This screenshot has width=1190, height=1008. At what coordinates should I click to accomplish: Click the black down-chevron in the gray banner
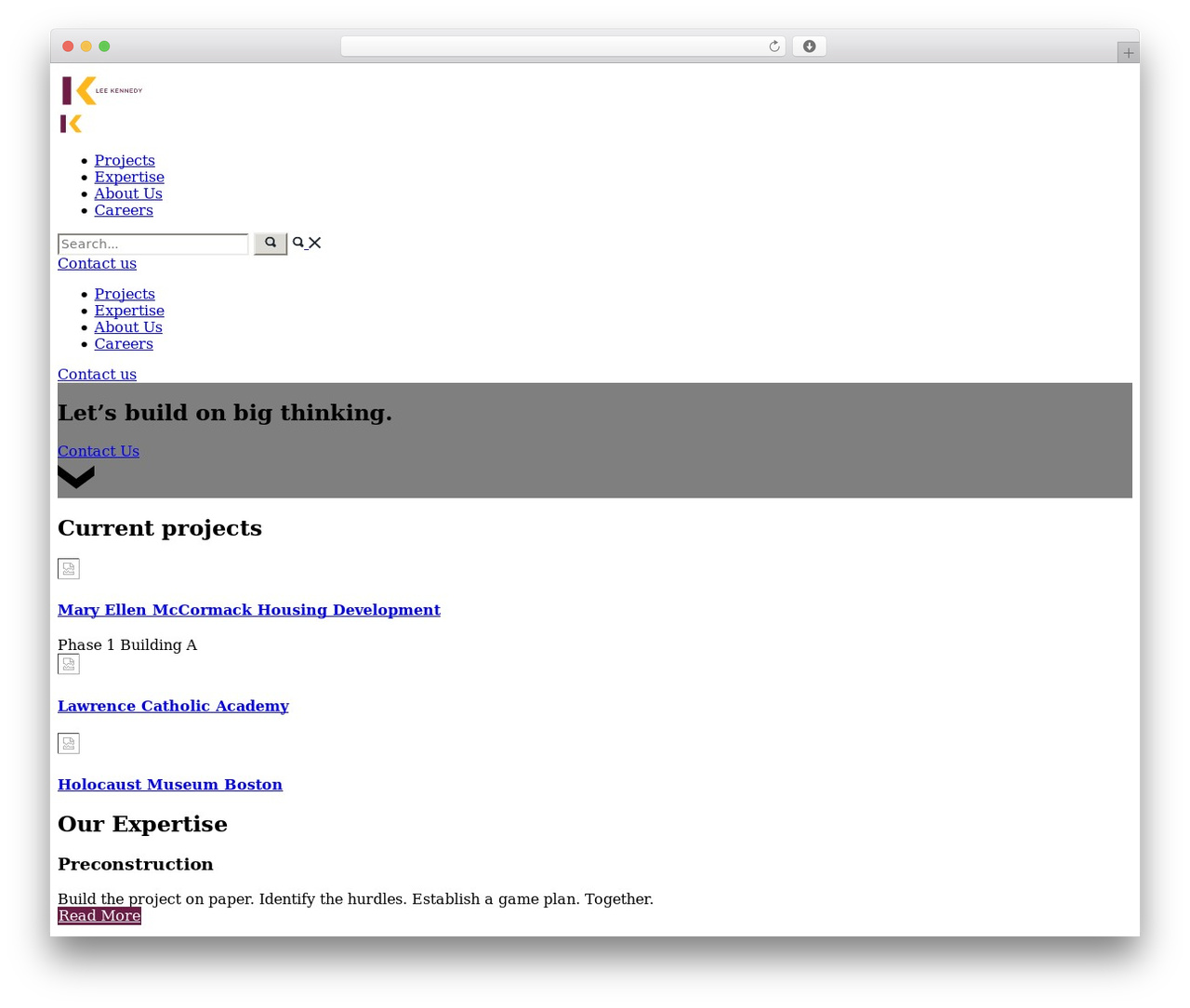(x=76, y=477)
